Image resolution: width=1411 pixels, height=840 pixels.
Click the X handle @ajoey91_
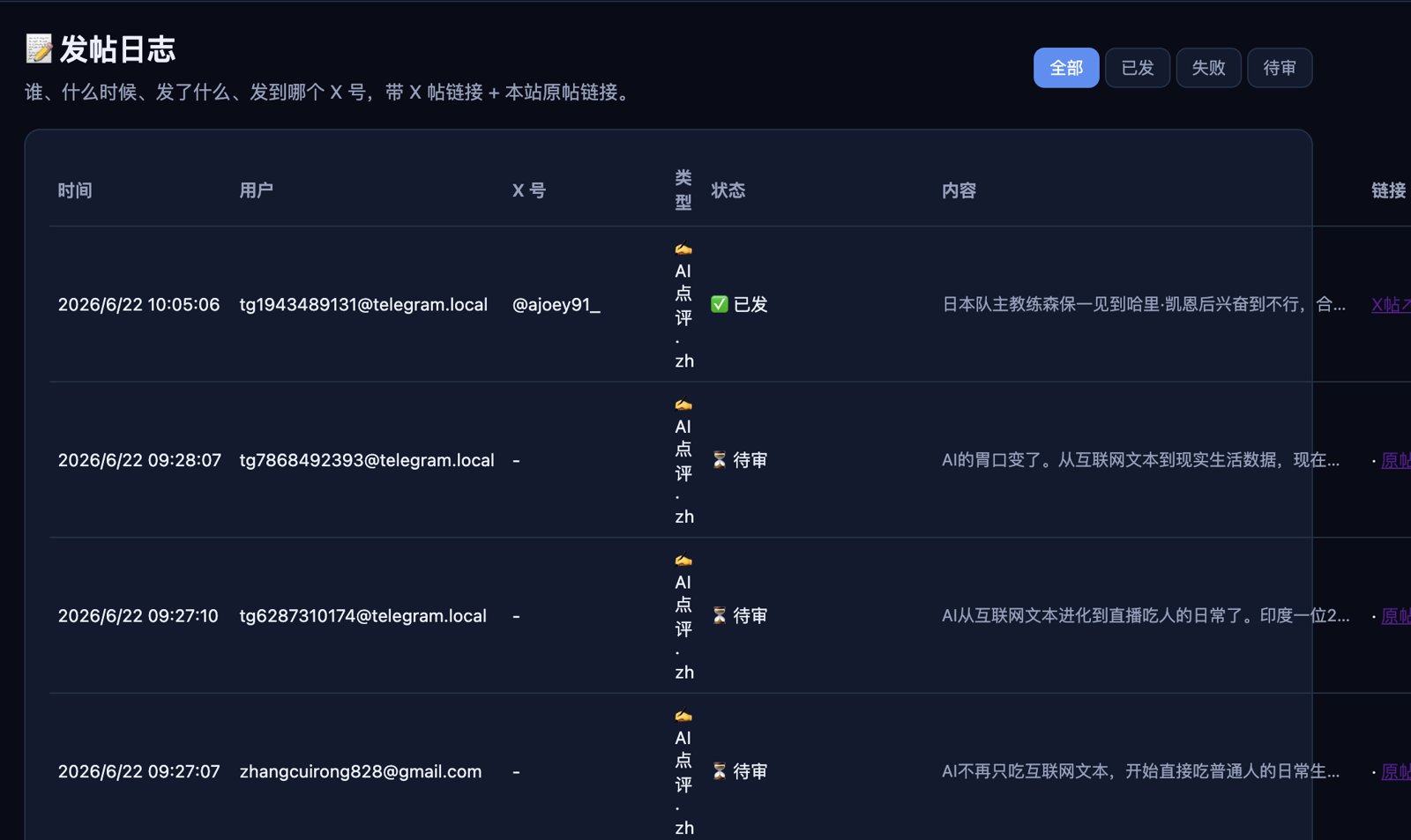click(x=556, y=304)
